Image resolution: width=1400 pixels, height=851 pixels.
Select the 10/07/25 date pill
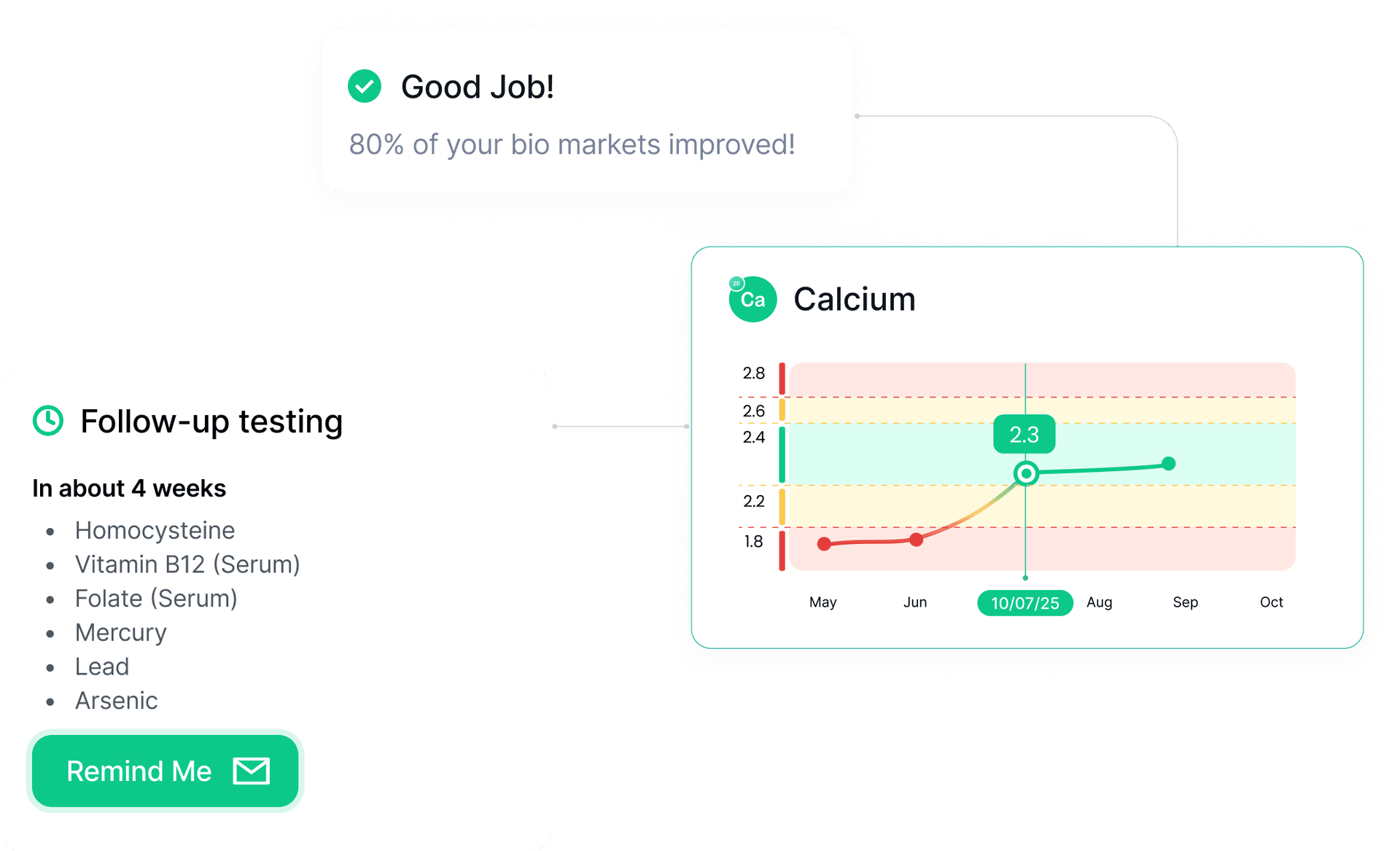pyautogui.click(x=1024, y=603)
